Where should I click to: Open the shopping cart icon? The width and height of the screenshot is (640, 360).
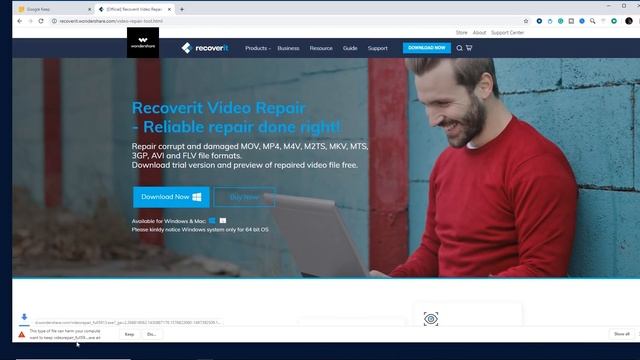pyautogui.click(x=469, y=48)
